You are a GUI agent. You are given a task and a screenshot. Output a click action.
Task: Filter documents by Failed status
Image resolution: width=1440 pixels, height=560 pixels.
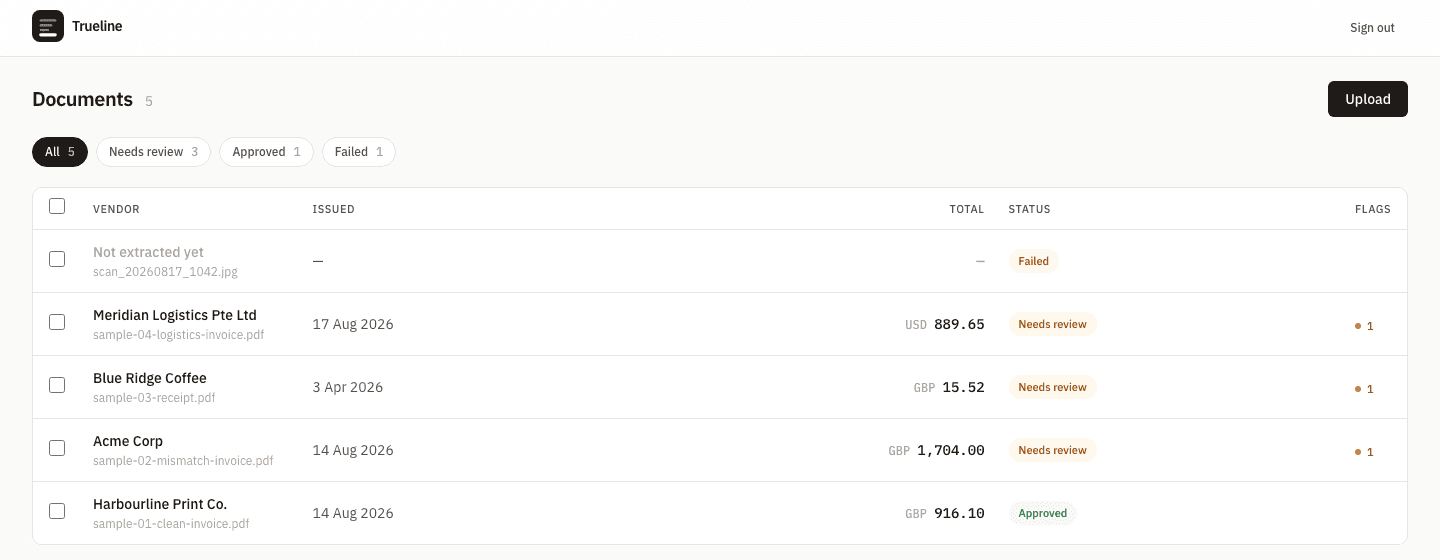point(358,152)
